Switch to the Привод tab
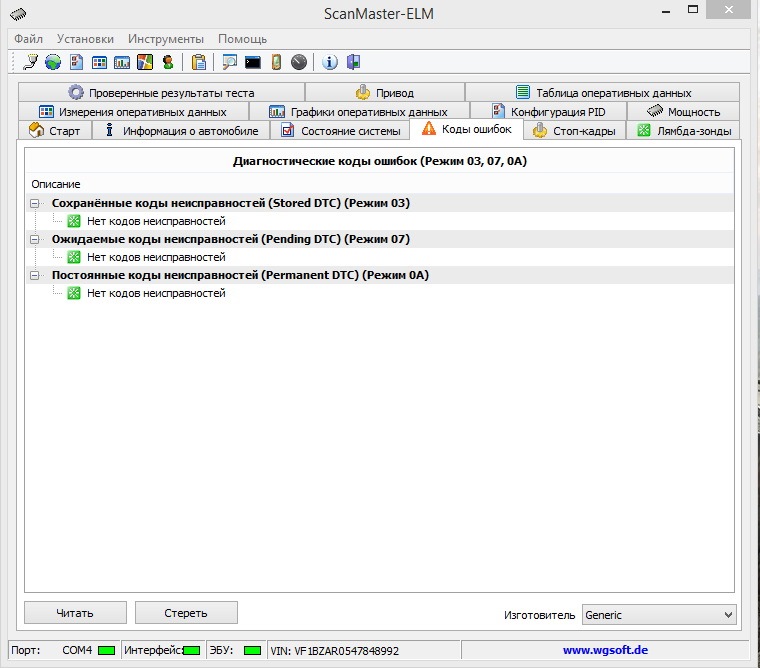Screen dimensions: 760x668 pyautogui.click(x=385, y=92)
